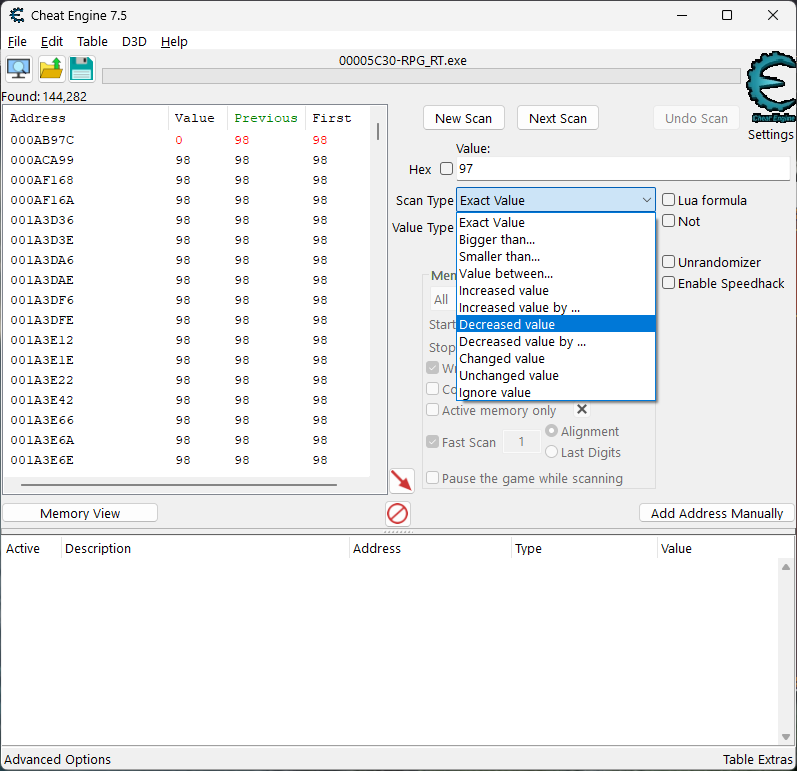This screenshot has width=797, height=771.
Task: Select the Last Digits radio button
Action: [551, 452]
